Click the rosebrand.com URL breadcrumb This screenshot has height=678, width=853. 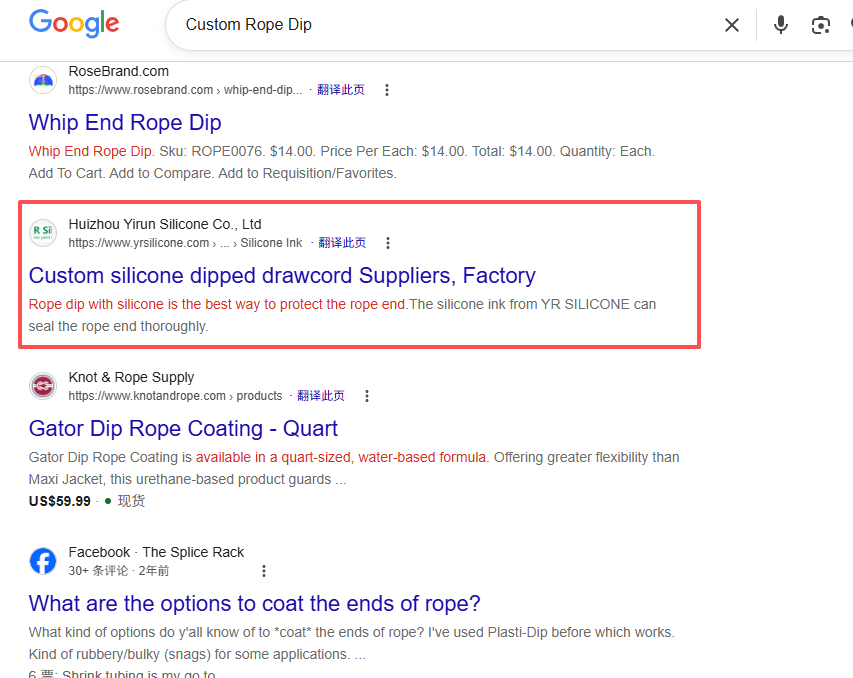185,90
